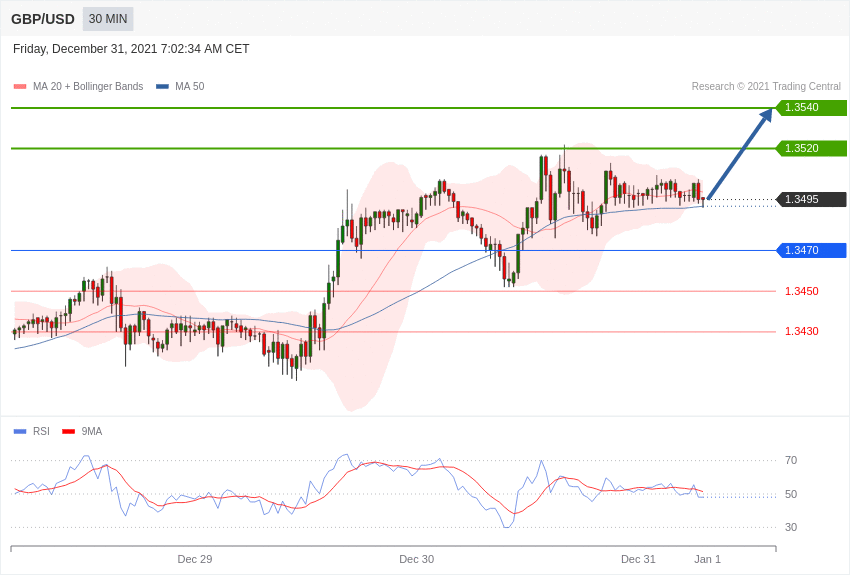
Task: Click the 9MA red legend swatch
Action: pos(69,432)
